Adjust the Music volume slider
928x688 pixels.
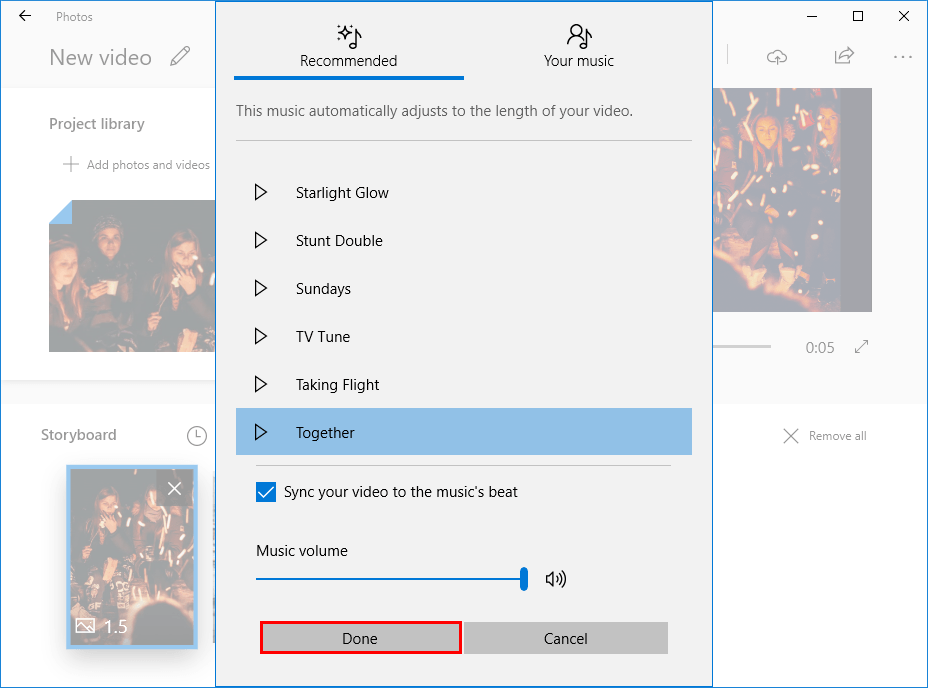point(523,578)
